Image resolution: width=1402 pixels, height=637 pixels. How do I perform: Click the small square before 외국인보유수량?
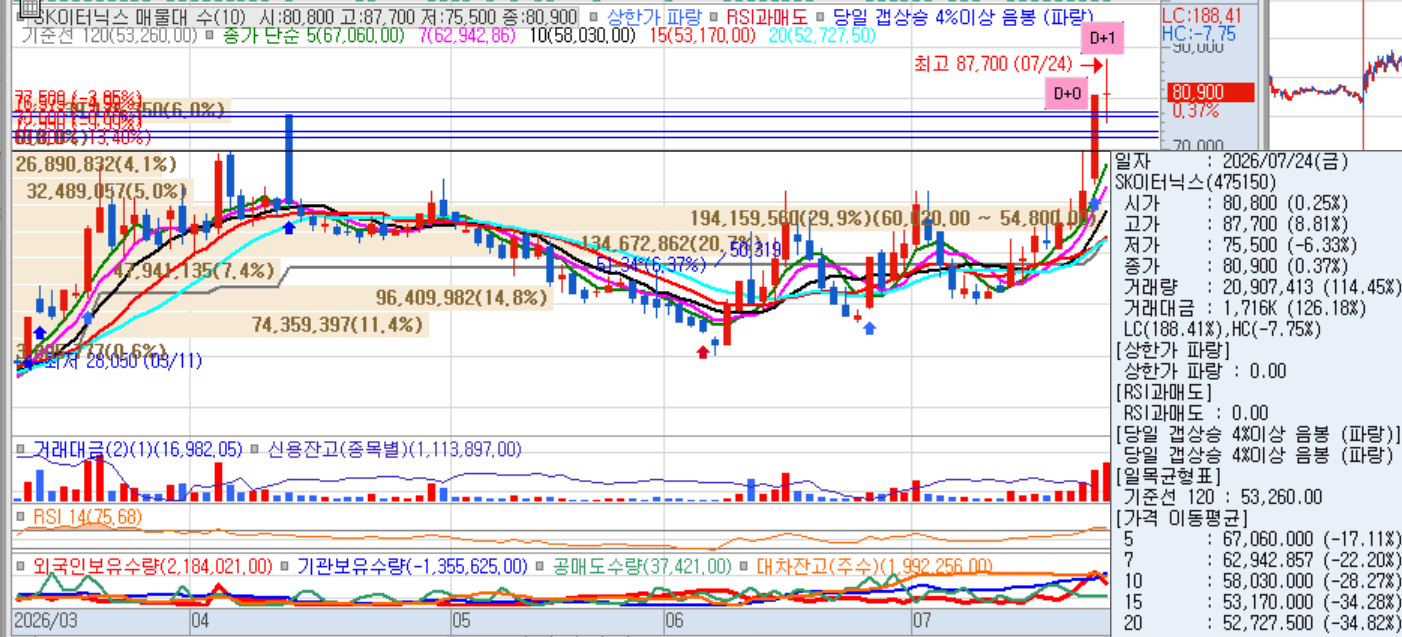click(x=22, y=566)
